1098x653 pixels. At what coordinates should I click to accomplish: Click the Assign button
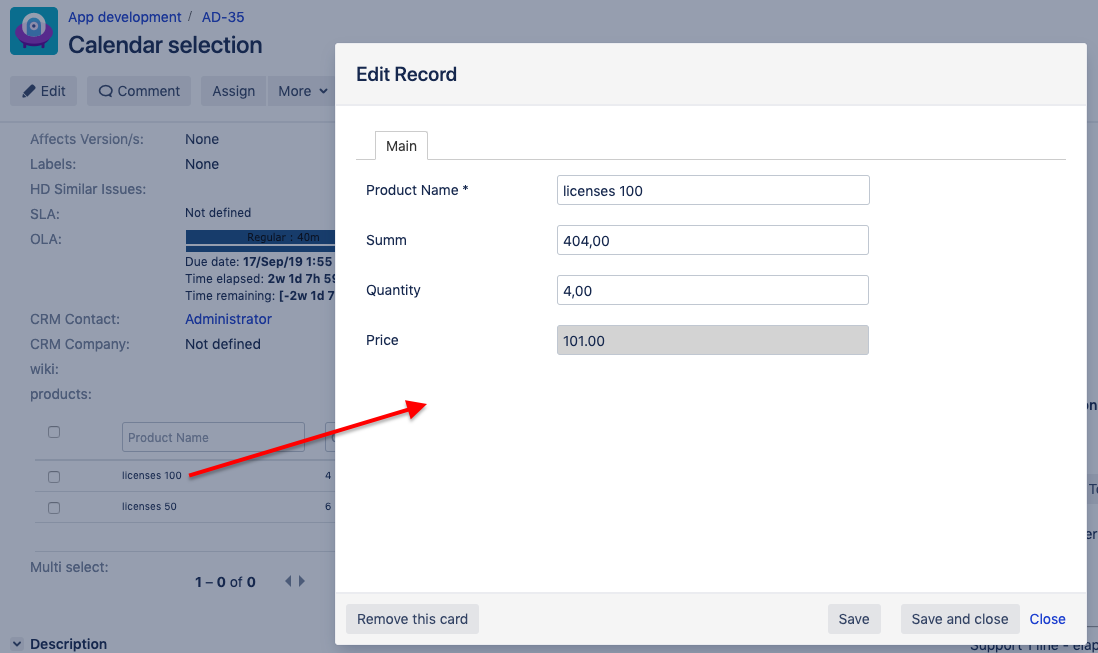[233, 91]
